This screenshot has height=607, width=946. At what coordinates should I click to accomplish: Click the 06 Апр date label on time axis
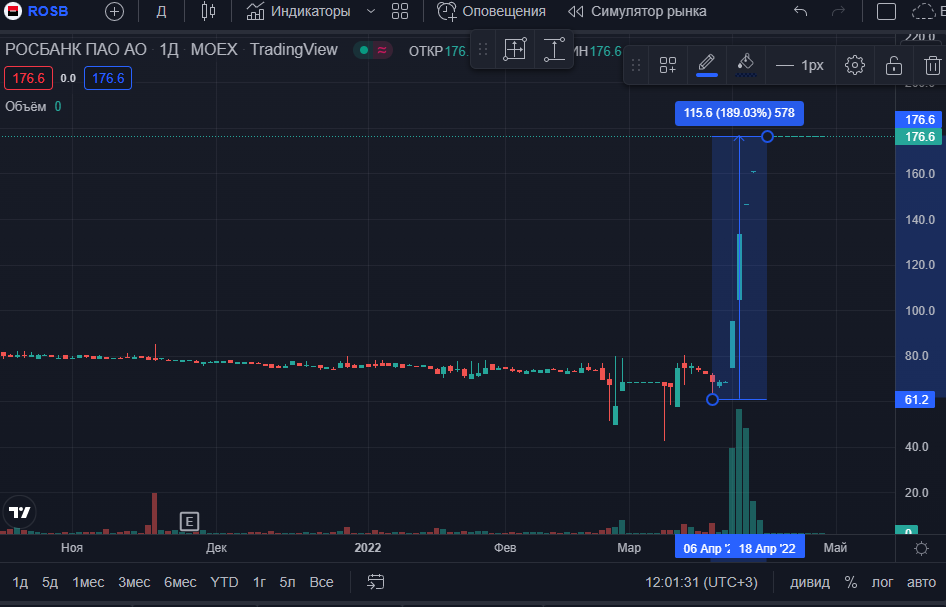click(x=703, y=548)
